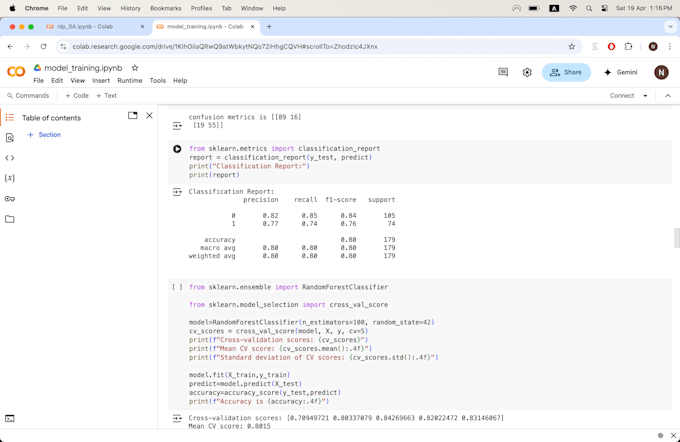This screenshot has width=680, height=442.
Task: Close the nlp_SA.ipynb tab
Action: 142,26
